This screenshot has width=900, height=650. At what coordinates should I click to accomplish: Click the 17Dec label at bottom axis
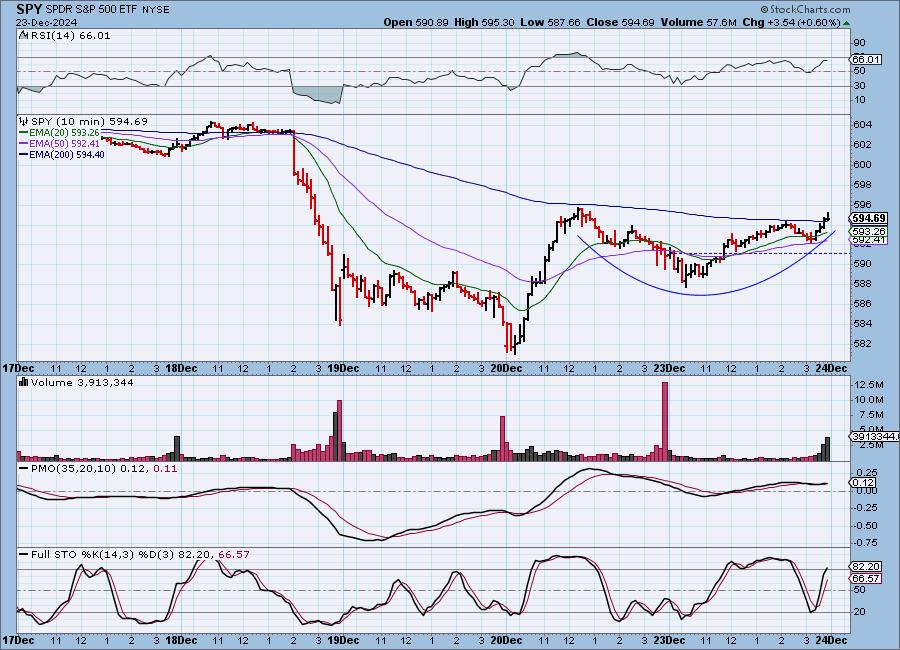[x=18, y=640]
